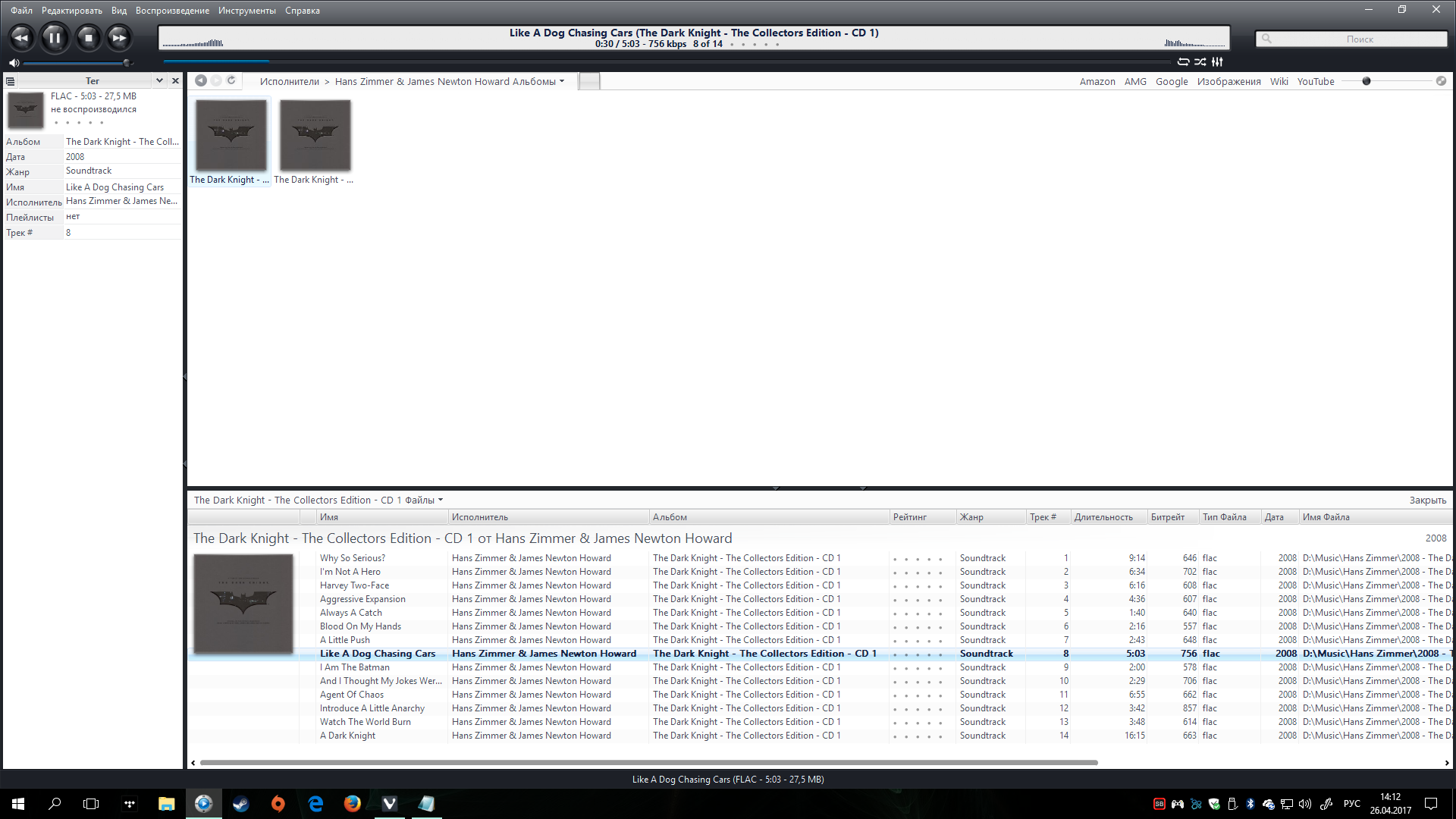Click the Жанр value Soundtrack in tag panel
Viewport: 1456px width, 819px height.
(x=89, y=171)
